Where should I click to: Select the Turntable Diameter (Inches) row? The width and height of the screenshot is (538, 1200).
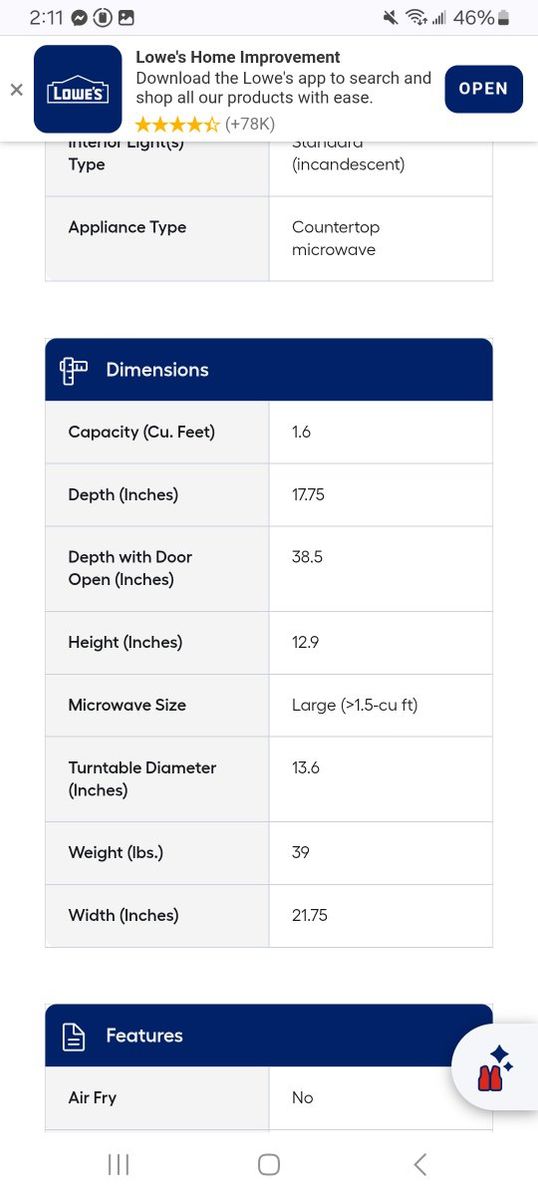[269, 780]
